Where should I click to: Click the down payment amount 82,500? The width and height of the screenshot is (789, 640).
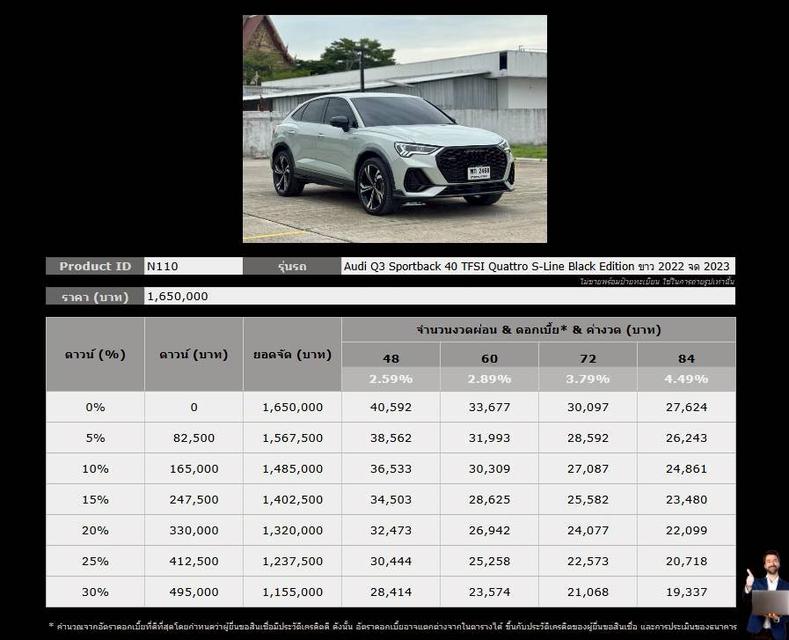pyautogui.click(x=194, y=438)
